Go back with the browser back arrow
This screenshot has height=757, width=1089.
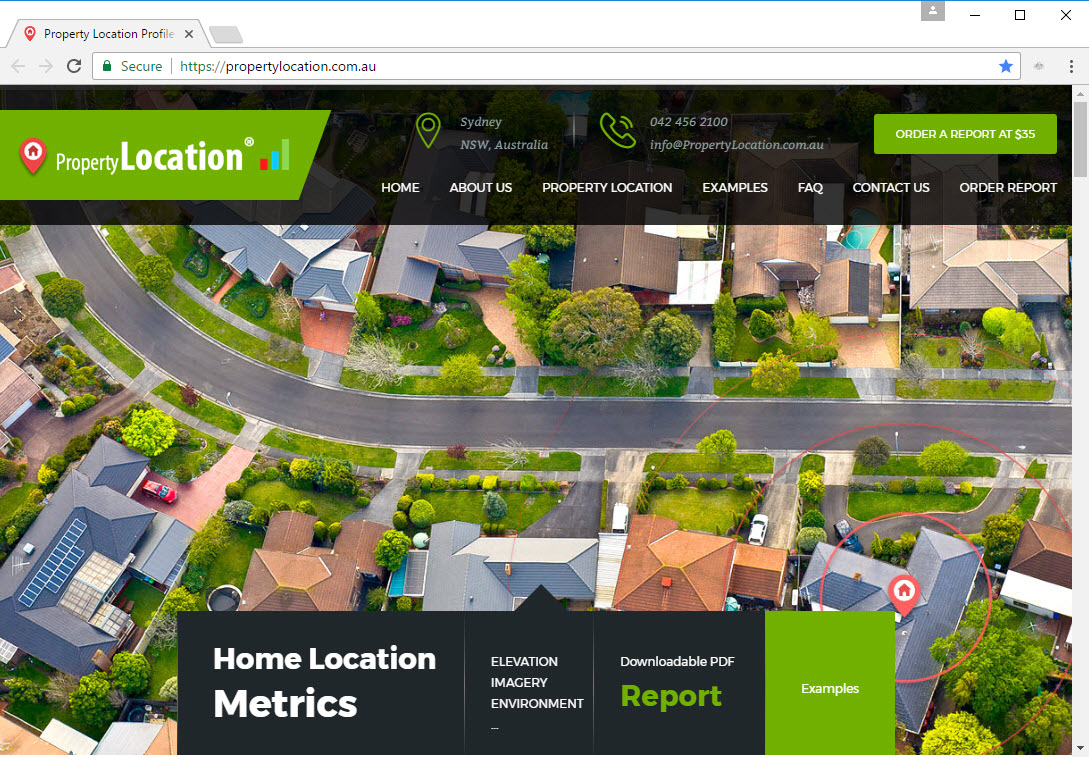coord(18,66)
